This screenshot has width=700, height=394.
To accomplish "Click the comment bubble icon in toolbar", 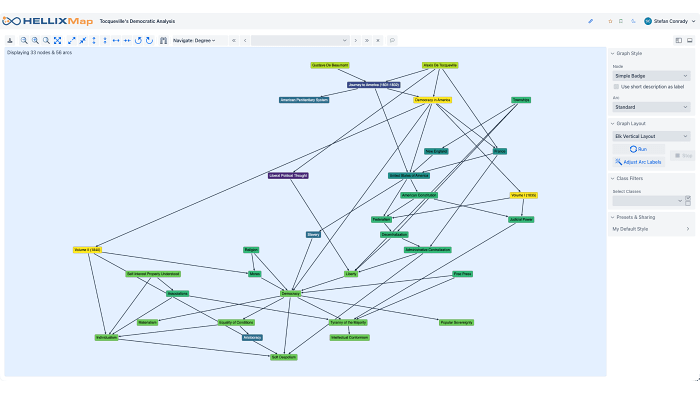I will [x=392, y=41].
